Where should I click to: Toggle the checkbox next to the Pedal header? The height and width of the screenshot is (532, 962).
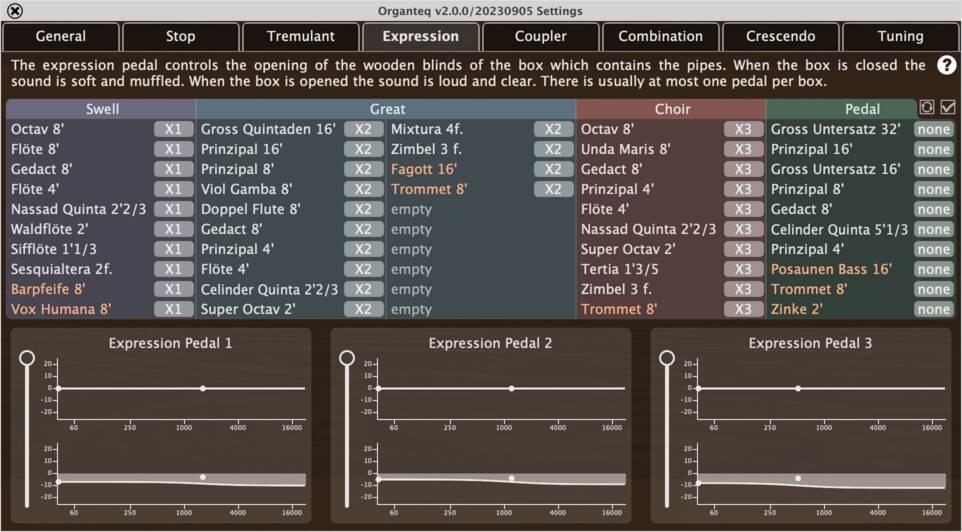pyautogui.click(x=948, y=107)
